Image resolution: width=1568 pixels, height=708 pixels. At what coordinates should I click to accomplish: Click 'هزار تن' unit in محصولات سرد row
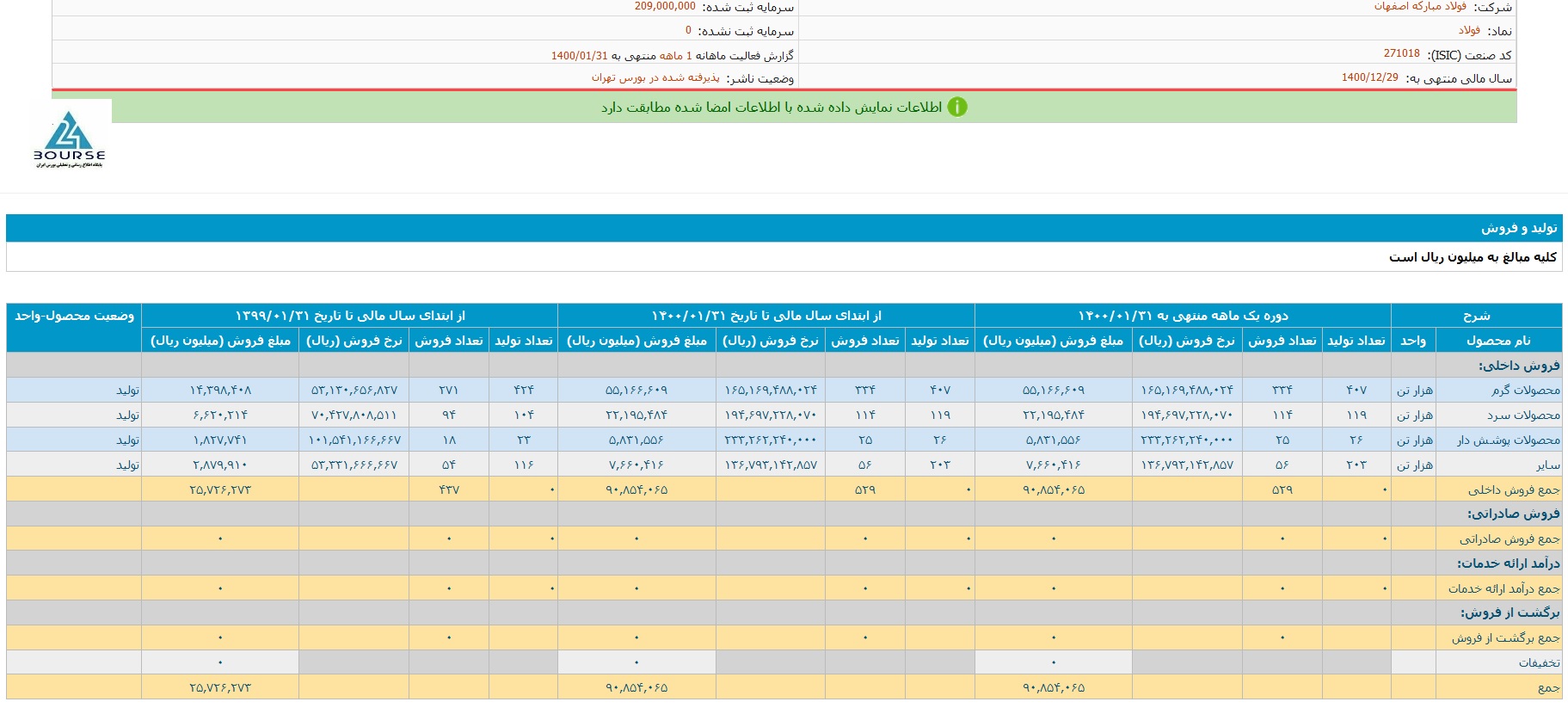(x=1414, y=416)
